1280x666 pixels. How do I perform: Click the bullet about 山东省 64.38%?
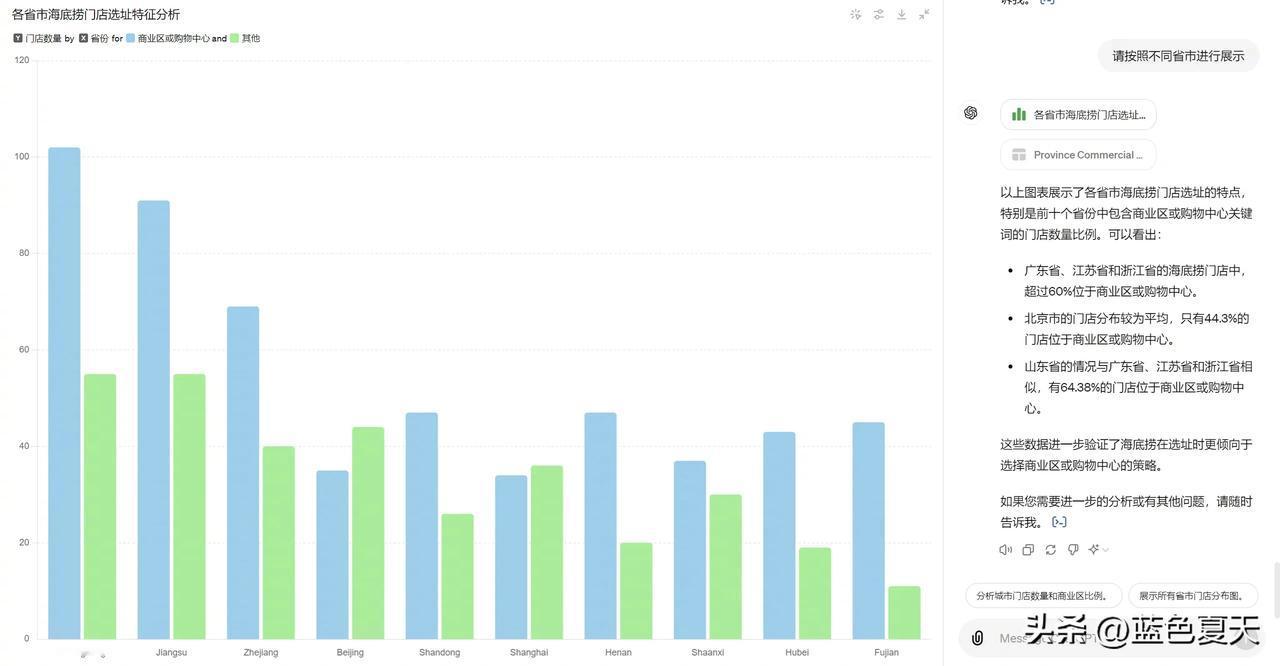click(1138, 387)
